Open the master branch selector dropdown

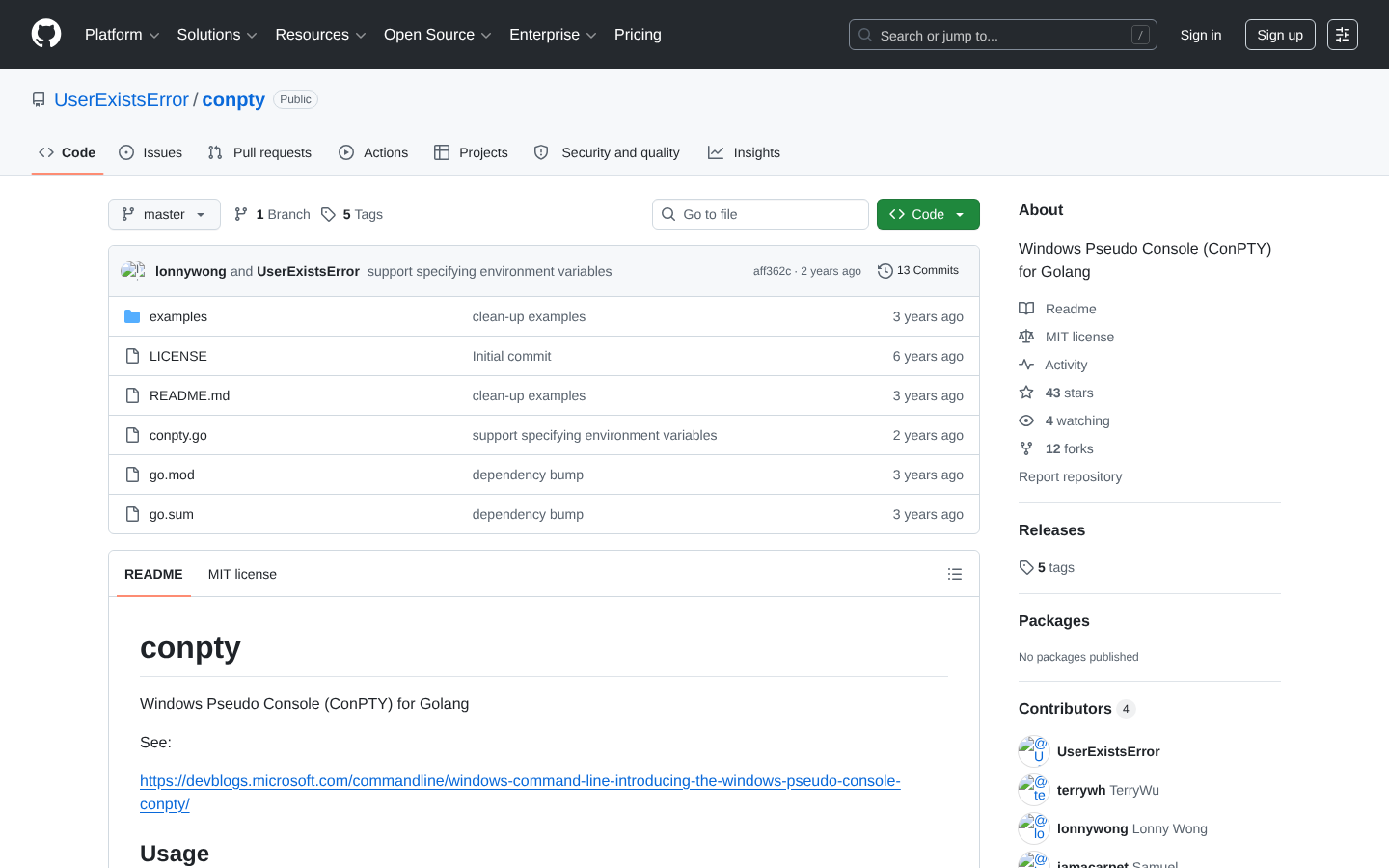(x=164, y=214)
